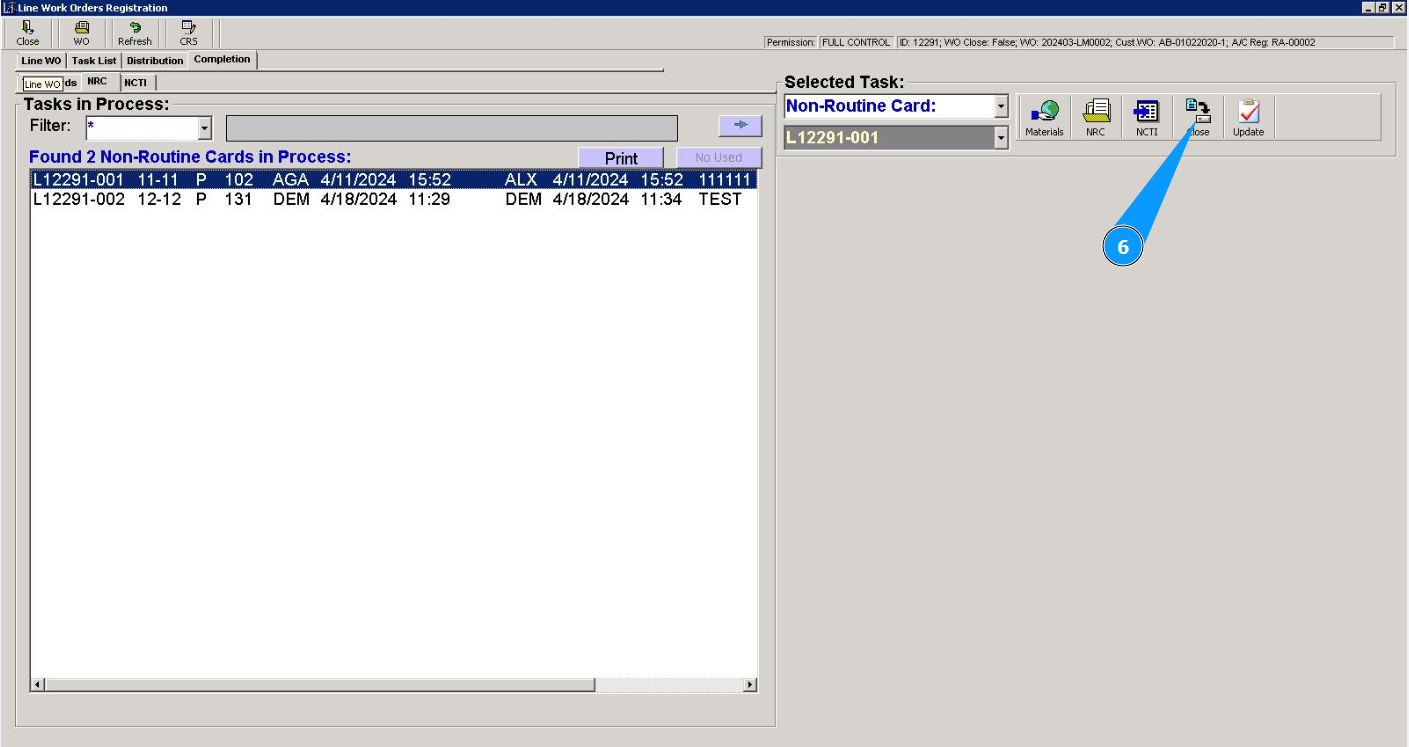Viewport: 1409px width, 747px height.
Task: Expand the Non-Routine Card type dropdown
Action: [x=1001, y=106]
